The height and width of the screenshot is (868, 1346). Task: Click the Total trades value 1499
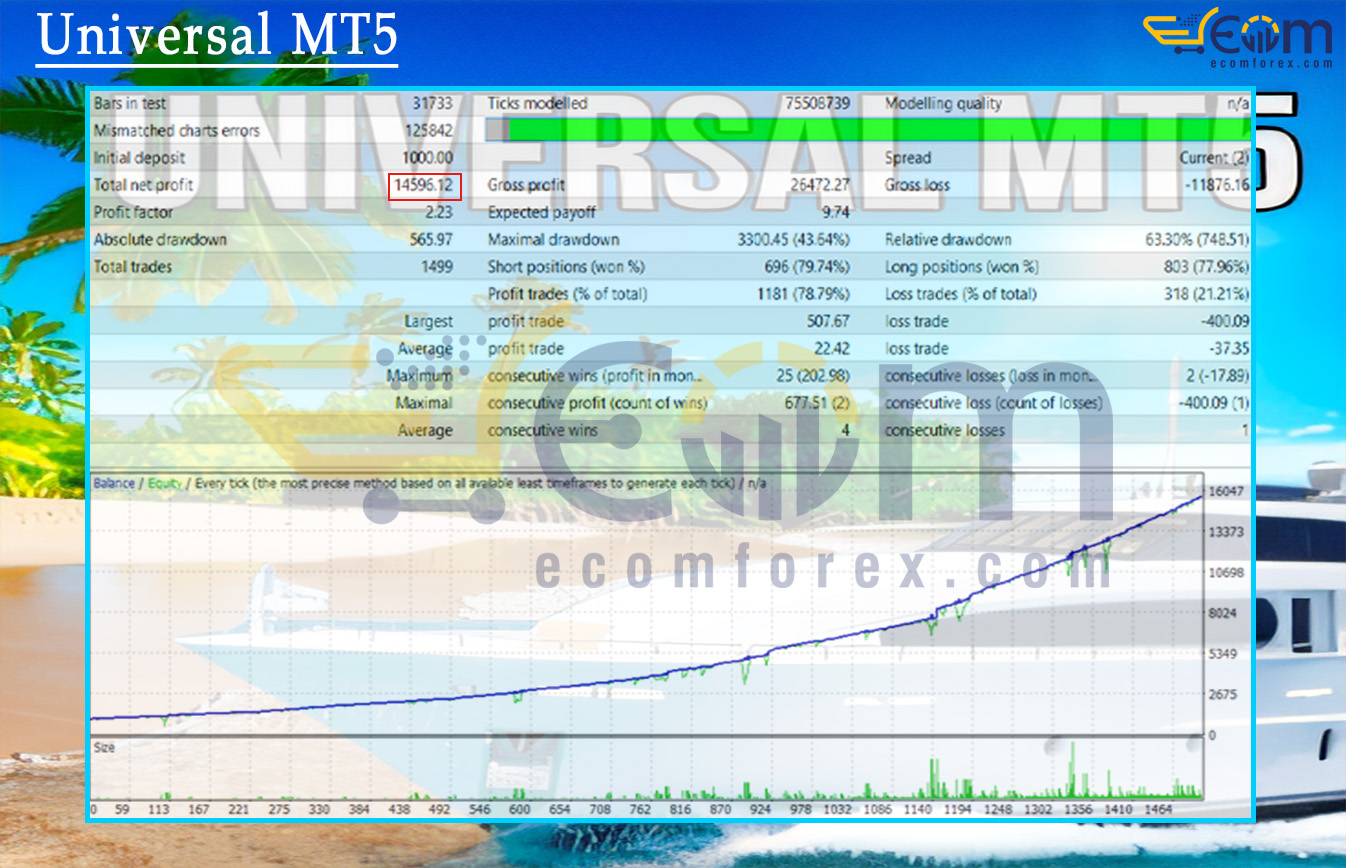coord(440,266)
